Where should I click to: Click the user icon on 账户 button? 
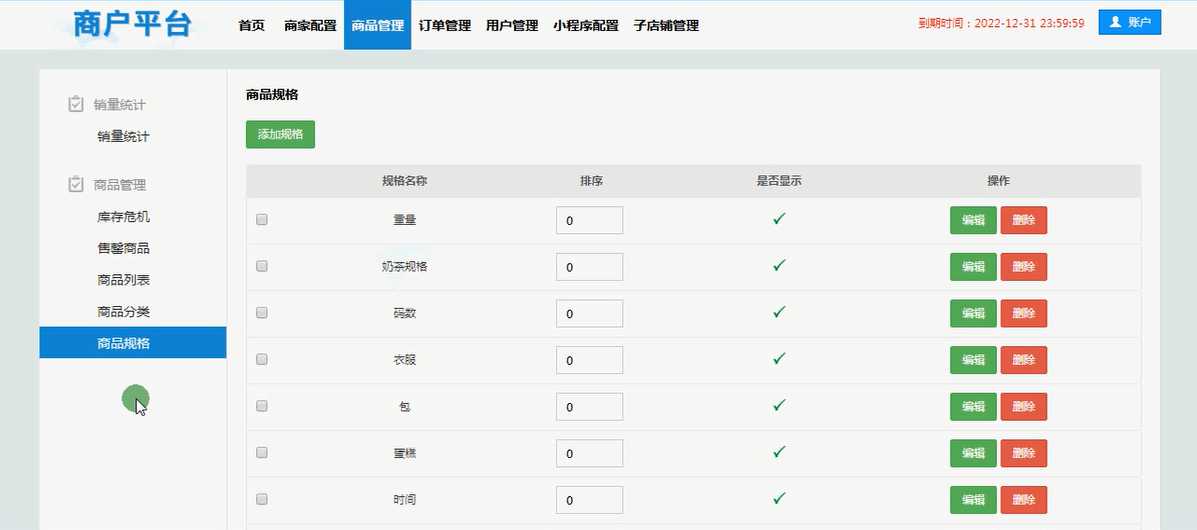click(1116, 22)
